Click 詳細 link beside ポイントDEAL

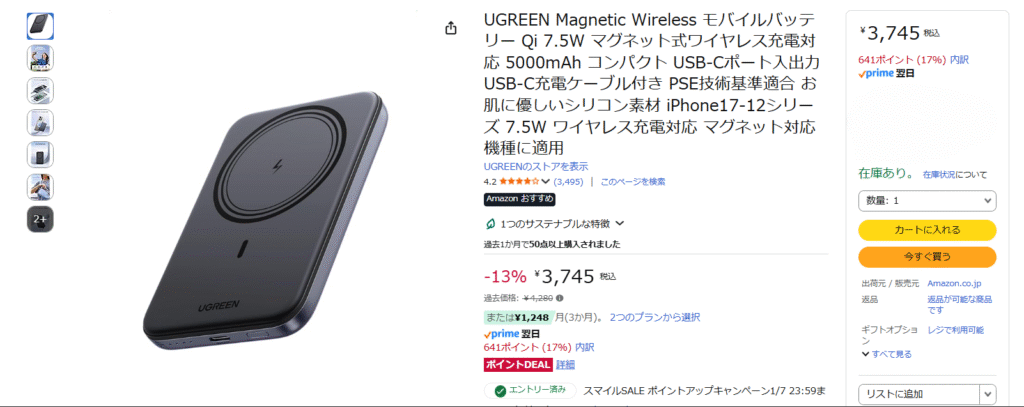point(566,365)
